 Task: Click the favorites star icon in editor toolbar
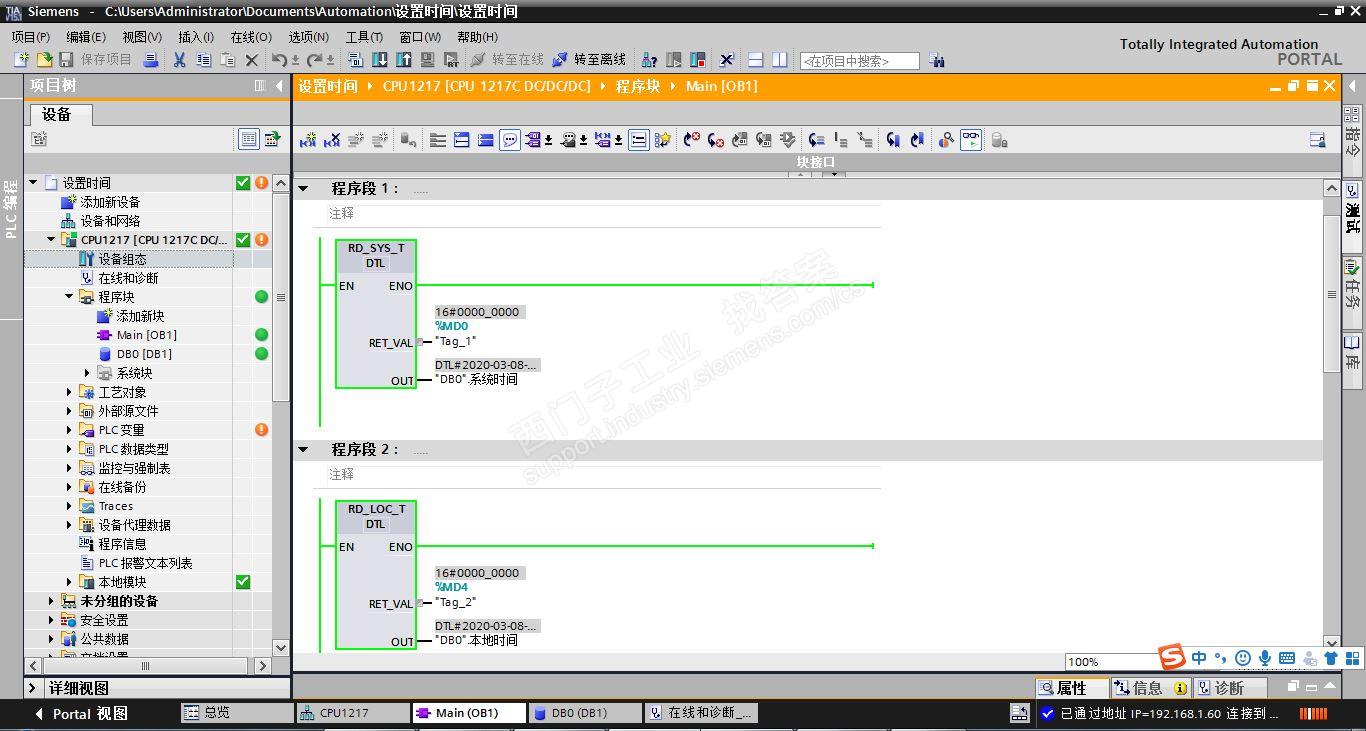point(662,140)
